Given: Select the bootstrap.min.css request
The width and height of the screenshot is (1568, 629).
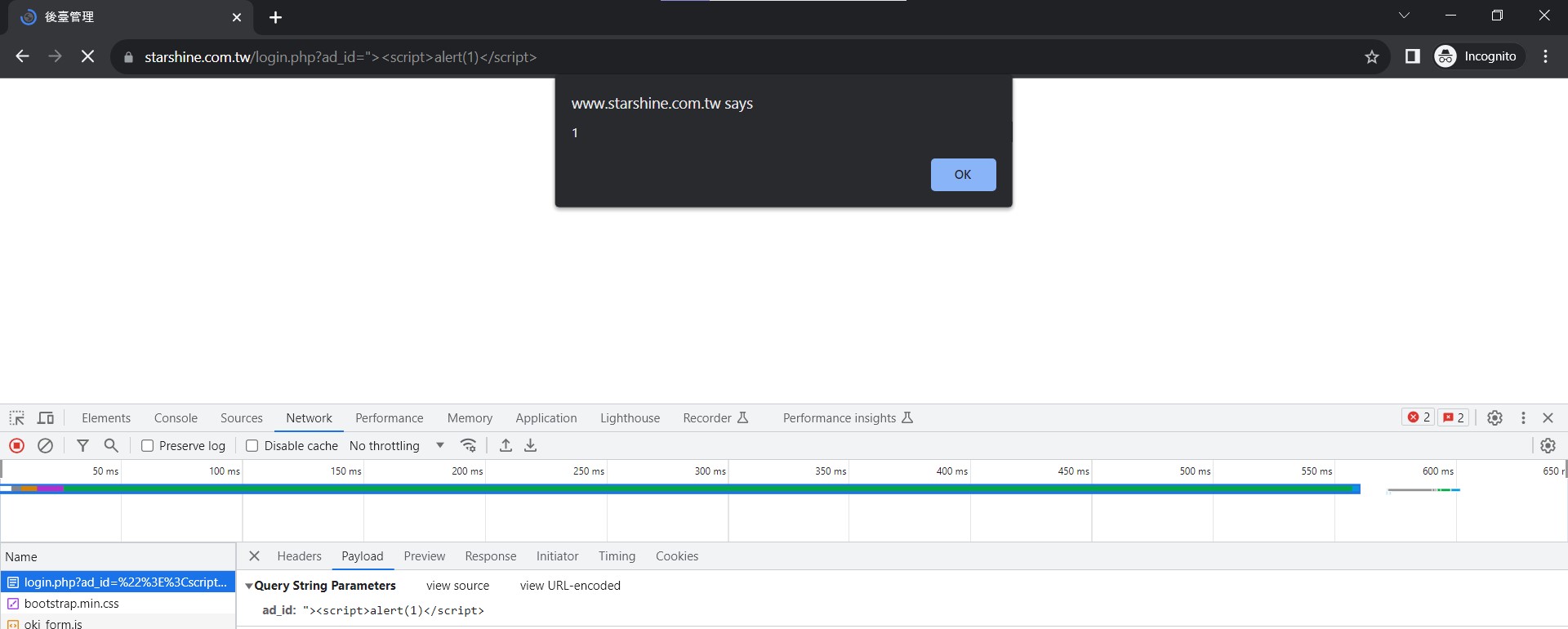Looking at the screenshot, I should 118,604.
